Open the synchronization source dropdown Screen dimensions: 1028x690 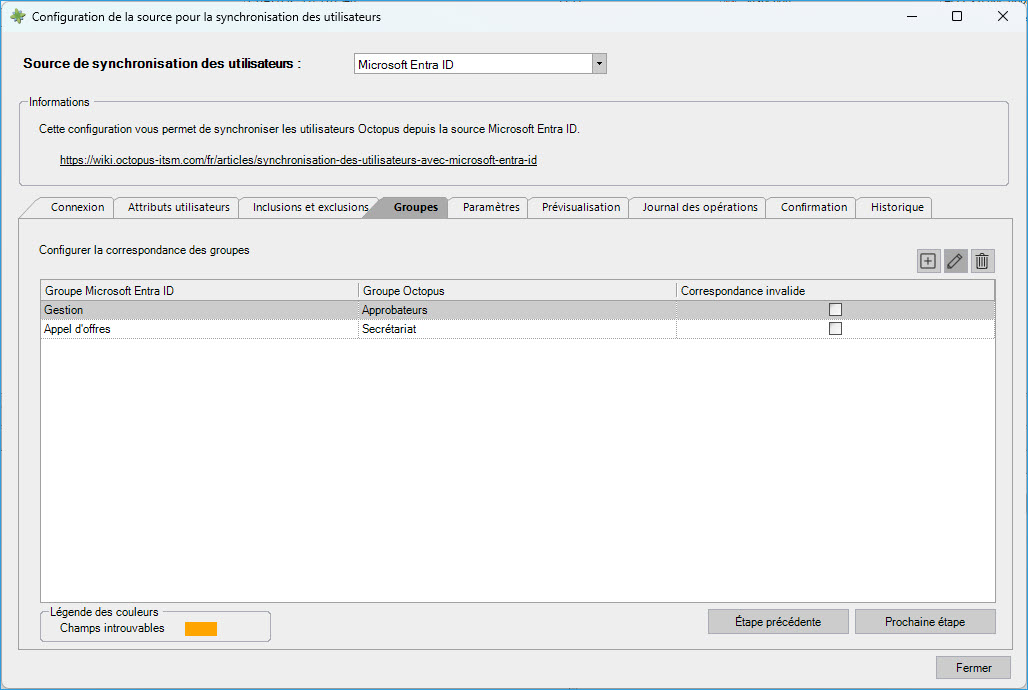tap(599, 64)
